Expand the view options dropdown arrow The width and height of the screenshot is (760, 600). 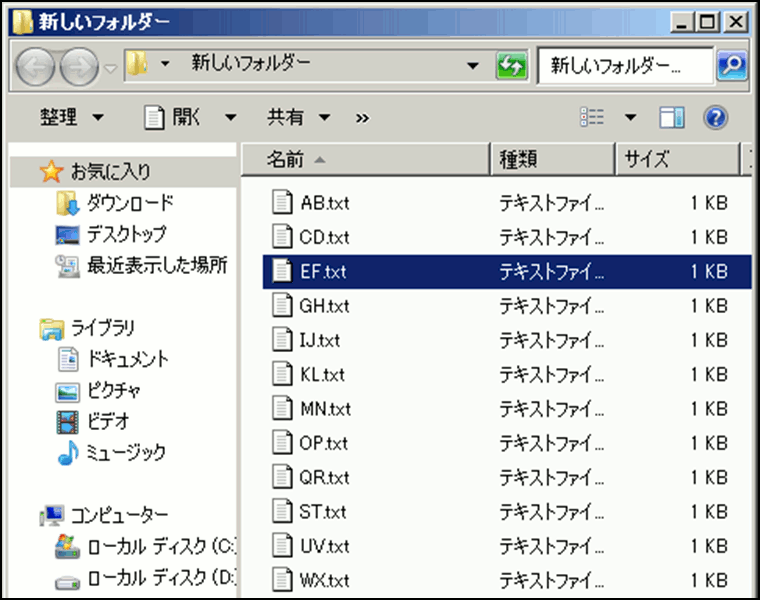(630, 118)
